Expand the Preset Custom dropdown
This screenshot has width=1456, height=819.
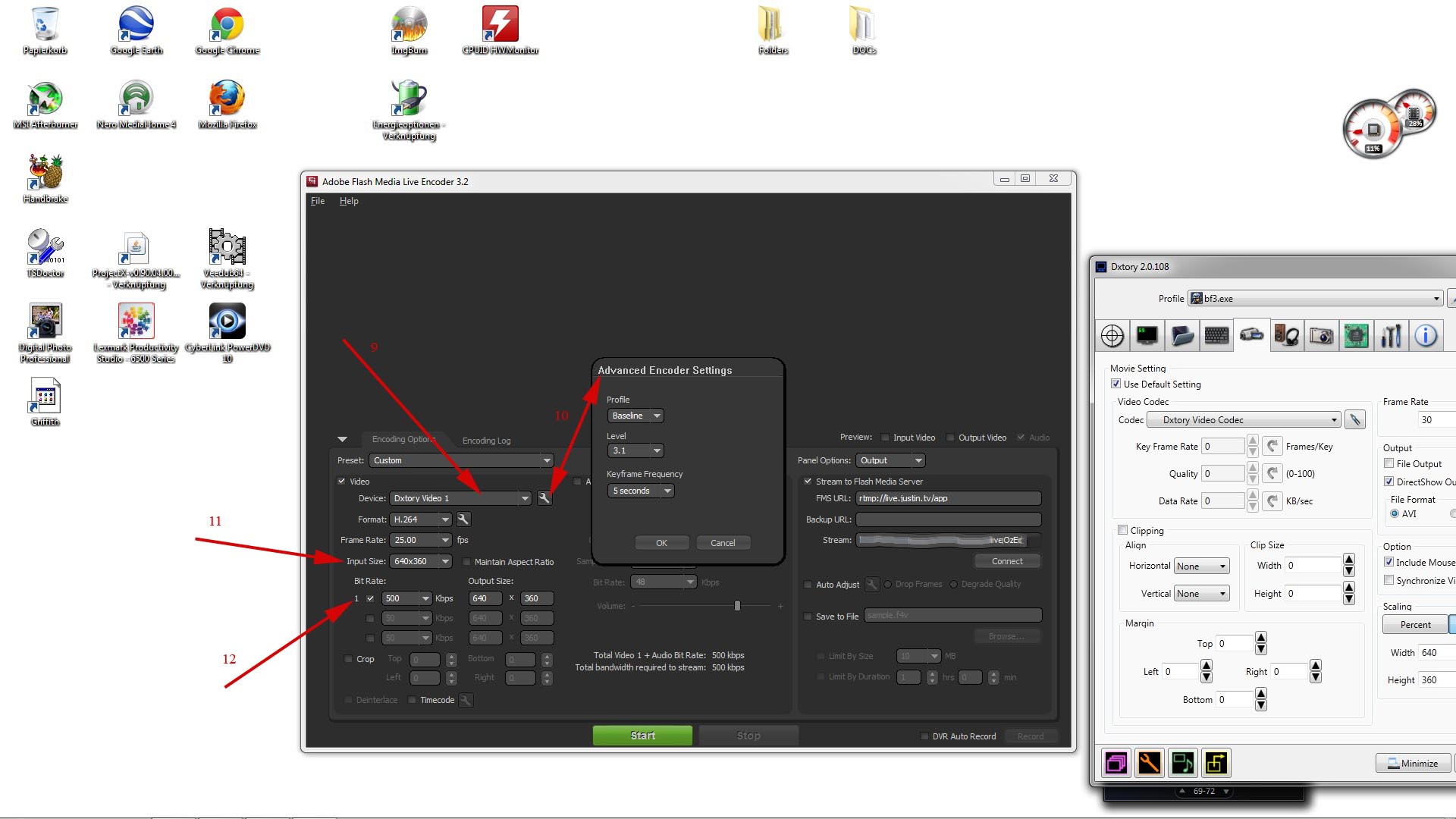pos(547,460)
